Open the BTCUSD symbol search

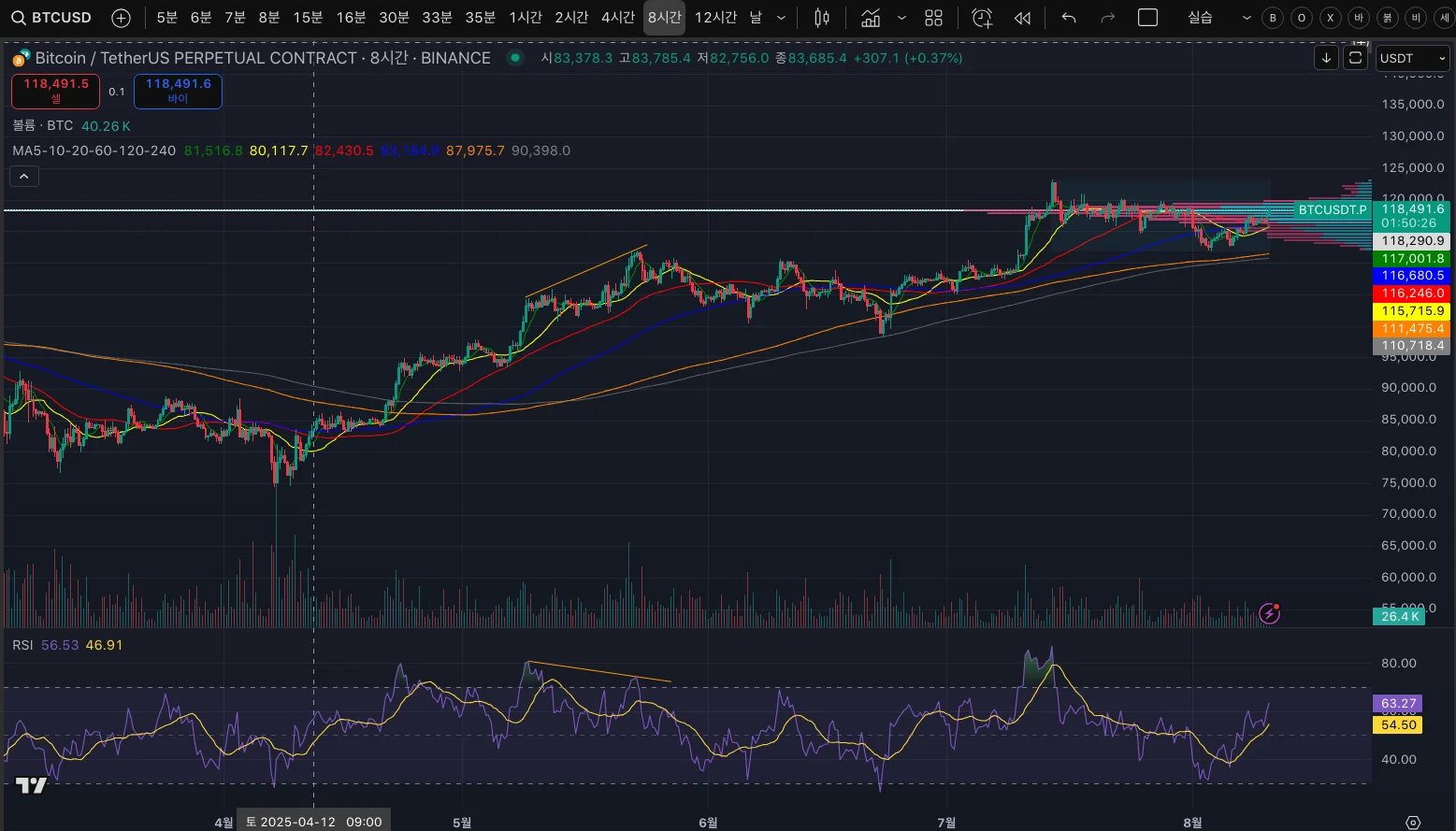click(x=52, y=18)
